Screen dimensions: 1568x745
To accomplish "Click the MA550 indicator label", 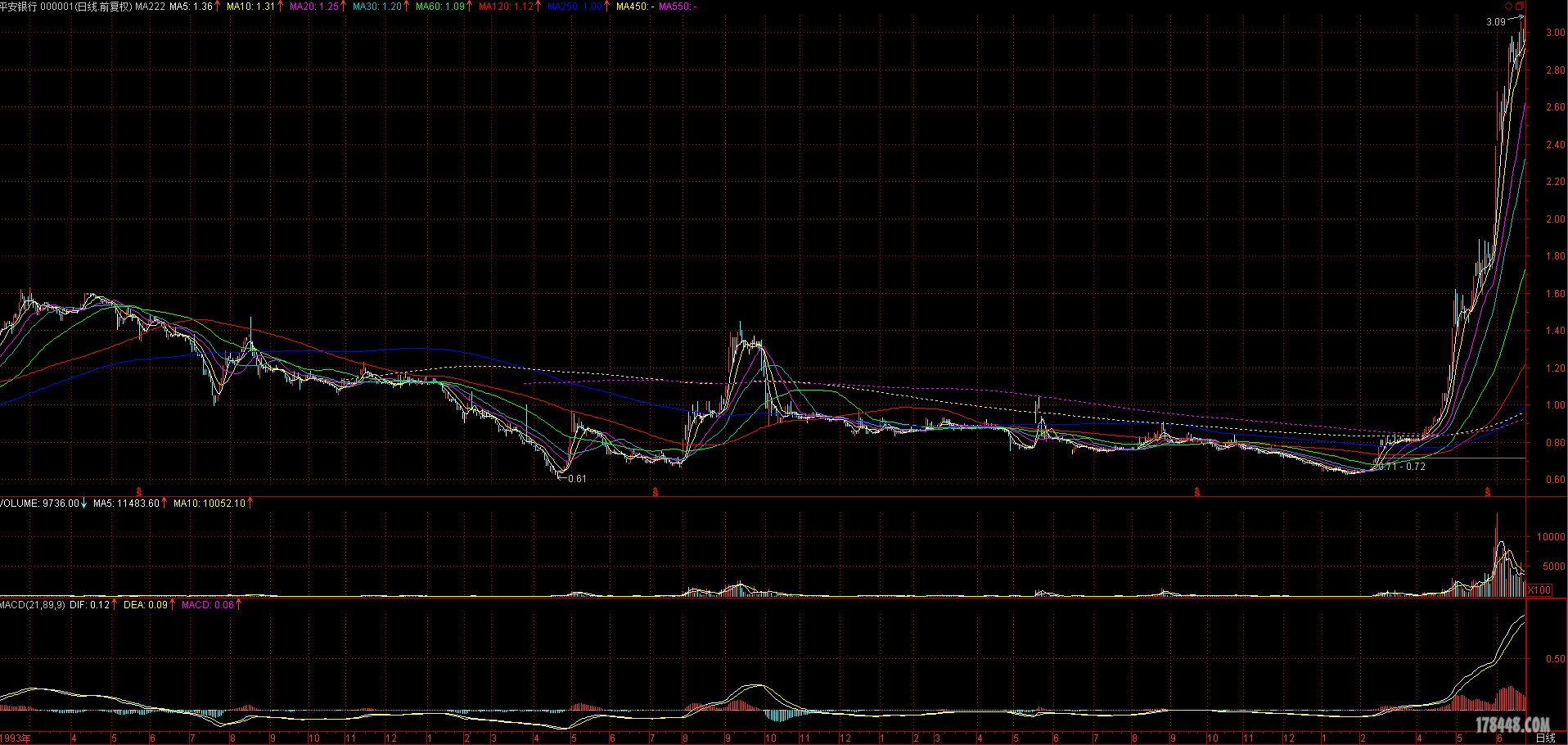I will tap(676, 6).
